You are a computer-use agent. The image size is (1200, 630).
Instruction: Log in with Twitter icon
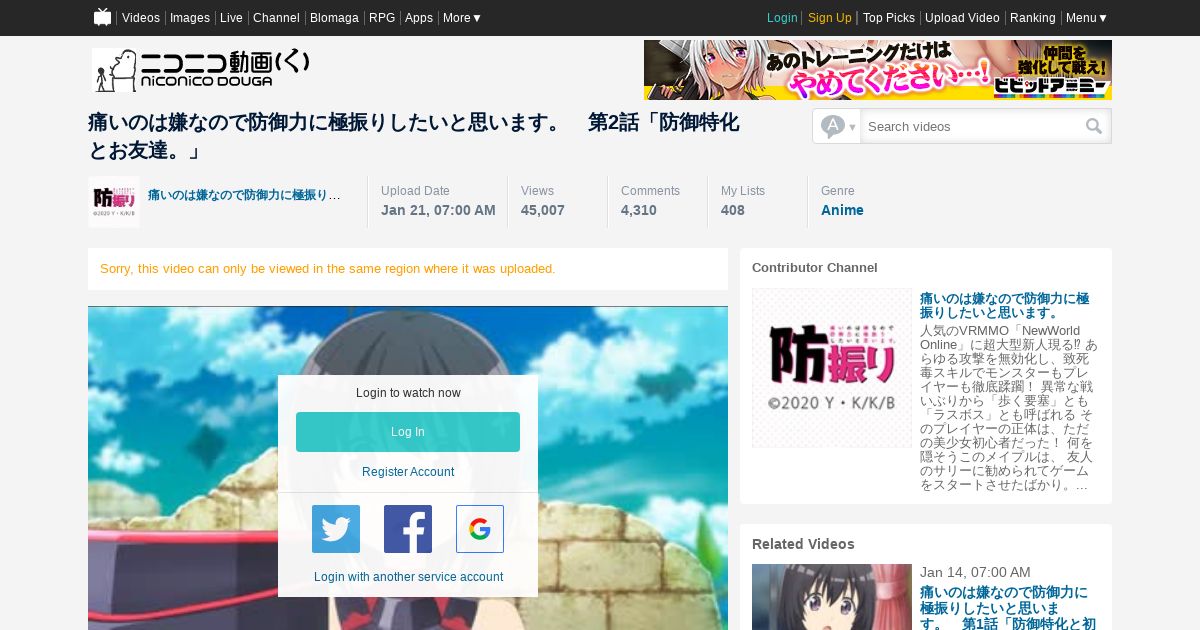click(336, 529)
